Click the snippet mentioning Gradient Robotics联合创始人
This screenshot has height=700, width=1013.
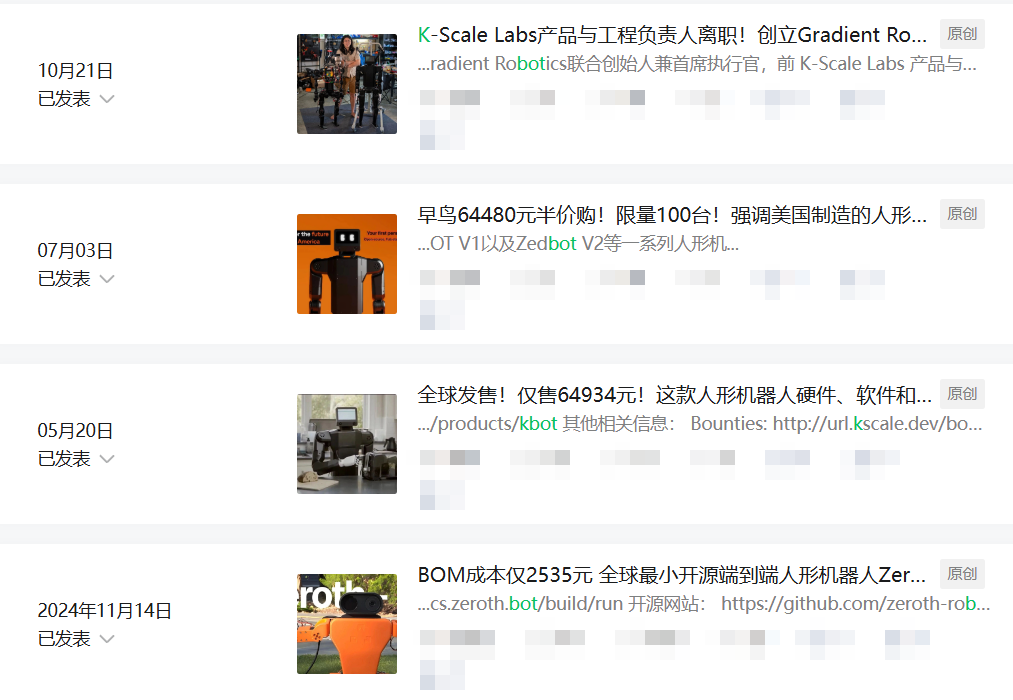697,64
